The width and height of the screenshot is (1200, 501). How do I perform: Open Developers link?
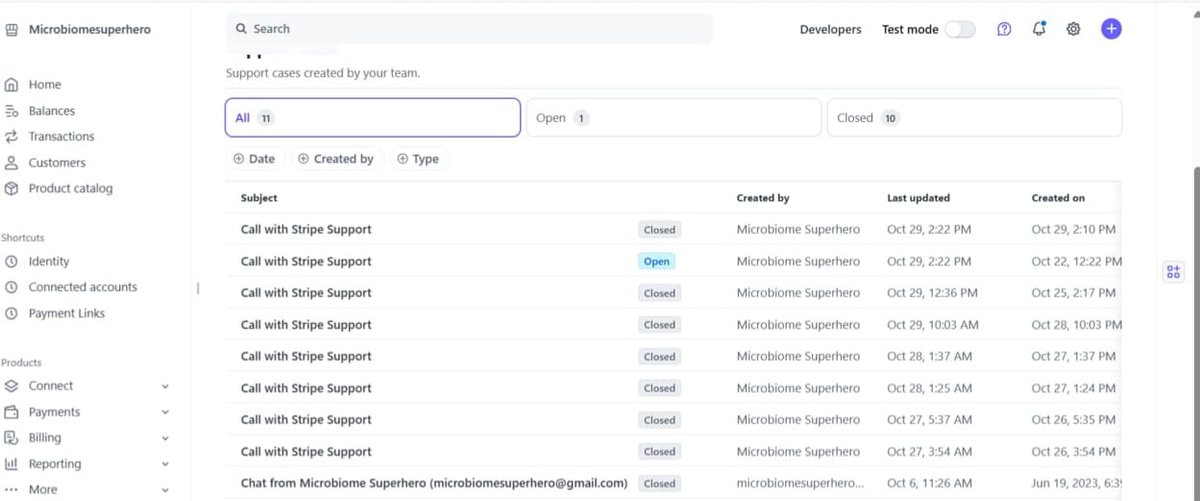pyautogui.click(x=830, y=29)
